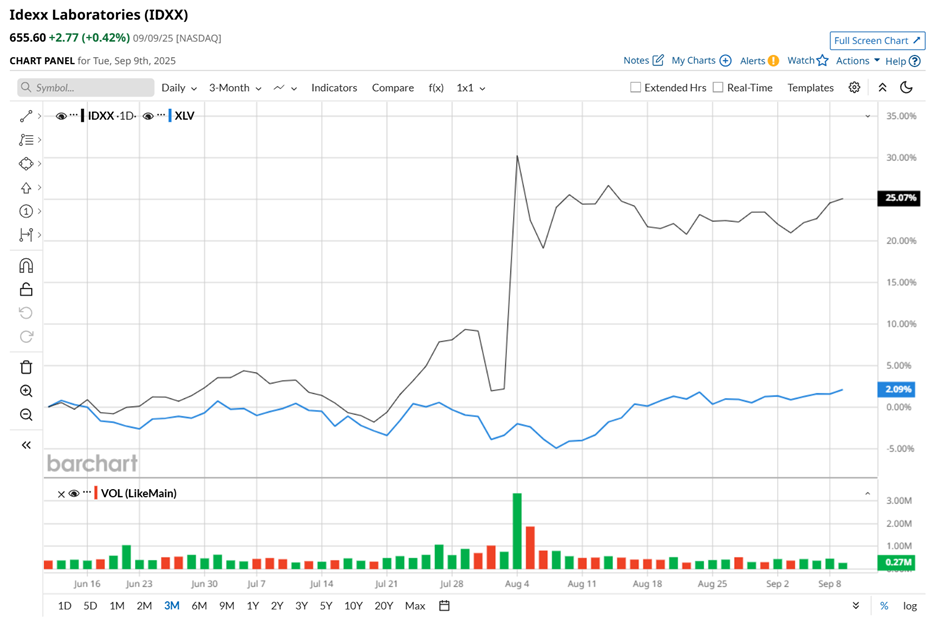Collapse the volume pane caret
The height and width of the screenshot is (621, 940).
867,494
